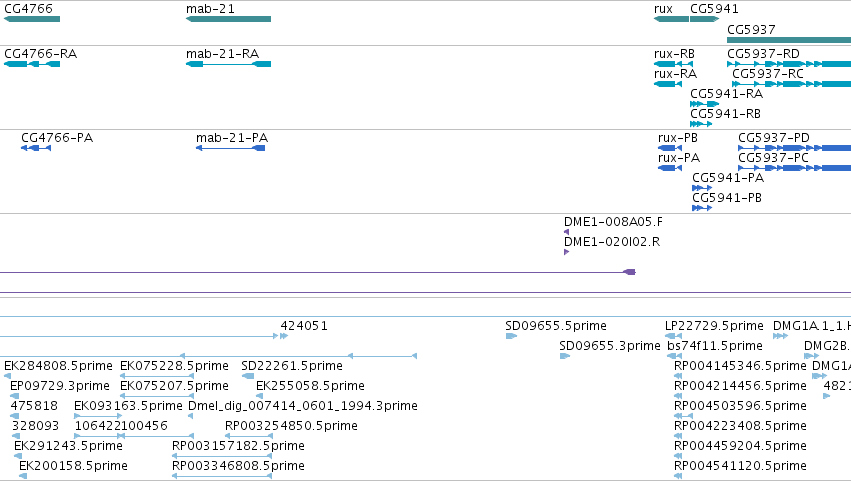Select the rux-RA transcript label

(x=675, y=74)
